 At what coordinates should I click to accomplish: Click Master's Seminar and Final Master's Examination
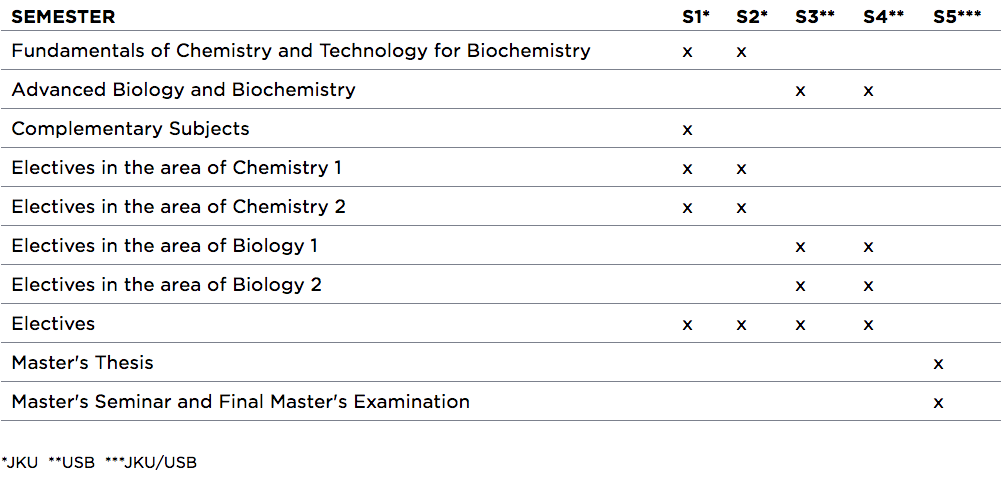click(240, 402)
